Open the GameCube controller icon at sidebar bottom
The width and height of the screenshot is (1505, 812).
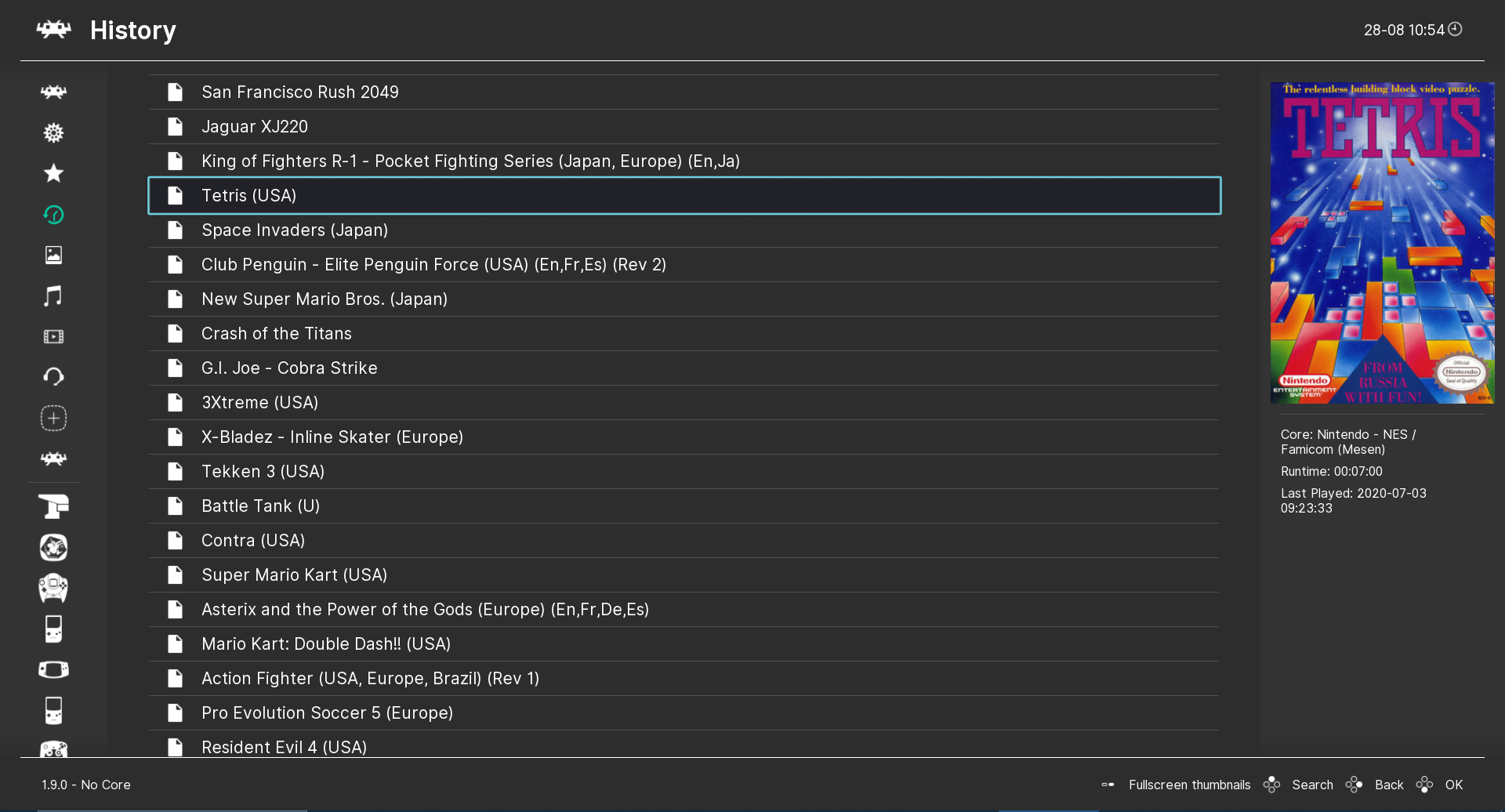[53, 749]
